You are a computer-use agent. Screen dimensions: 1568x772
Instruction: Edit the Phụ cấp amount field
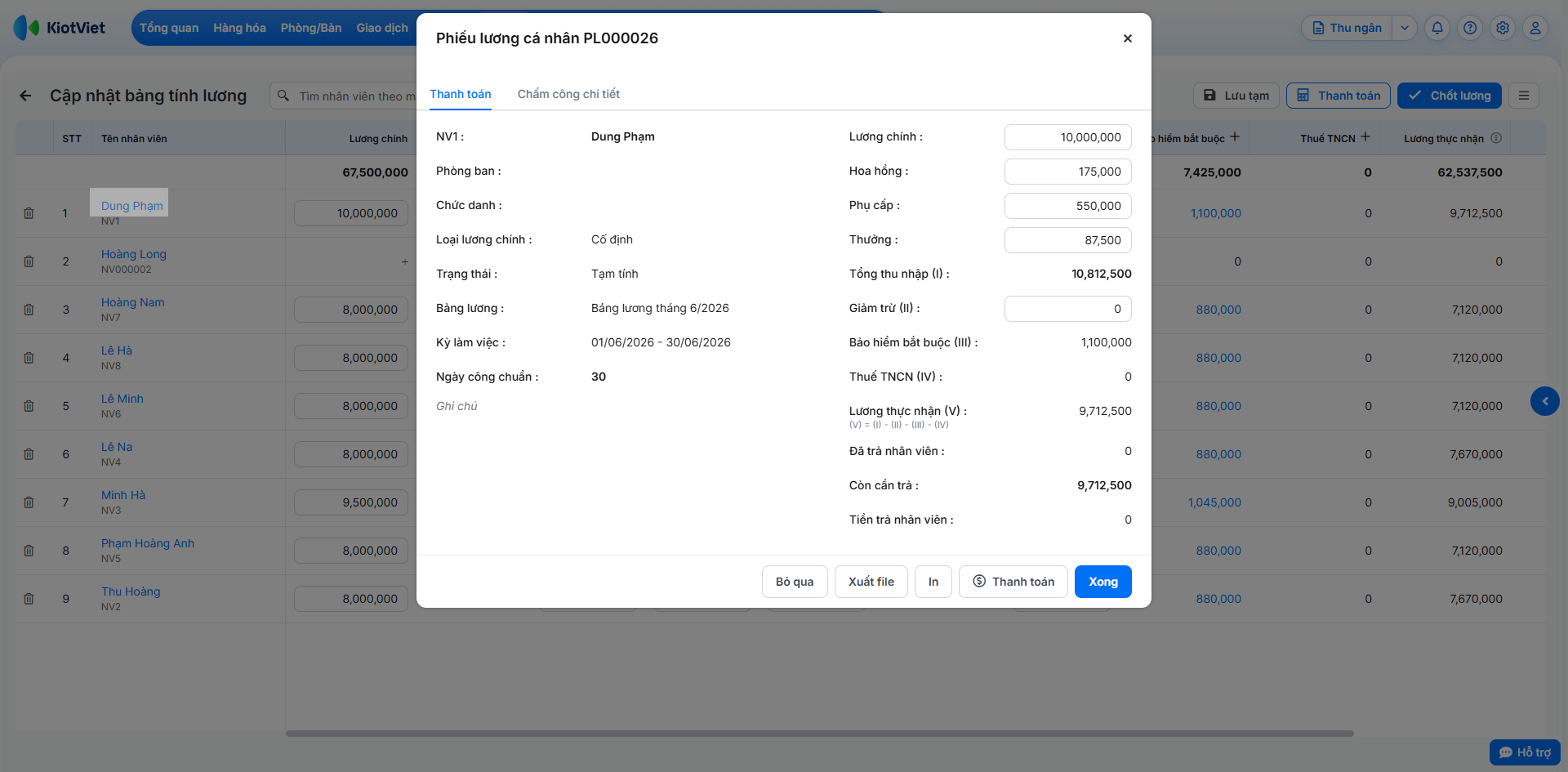1067,206
